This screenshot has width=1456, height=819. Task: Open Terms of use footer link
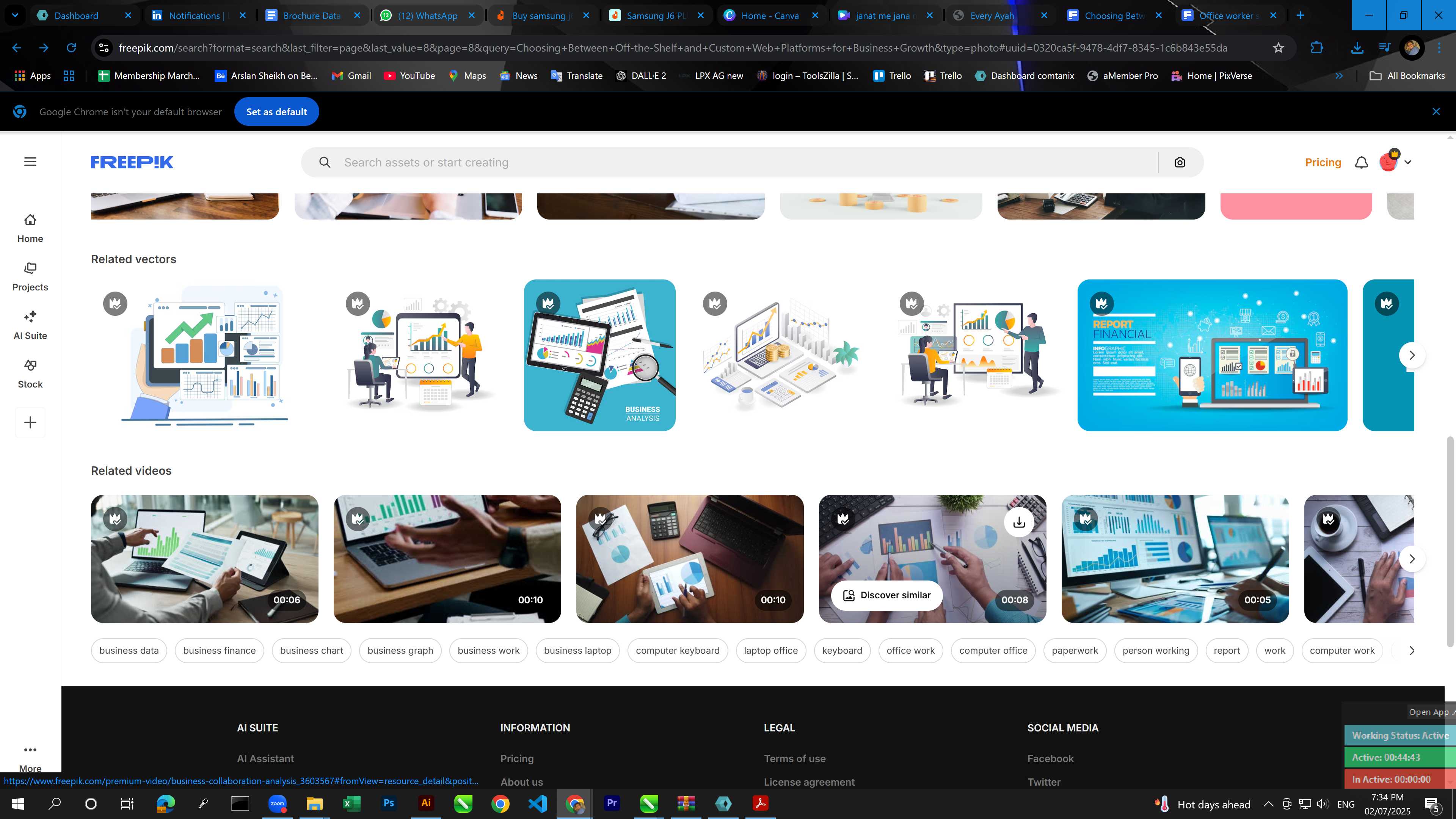(x=794, y=758)
